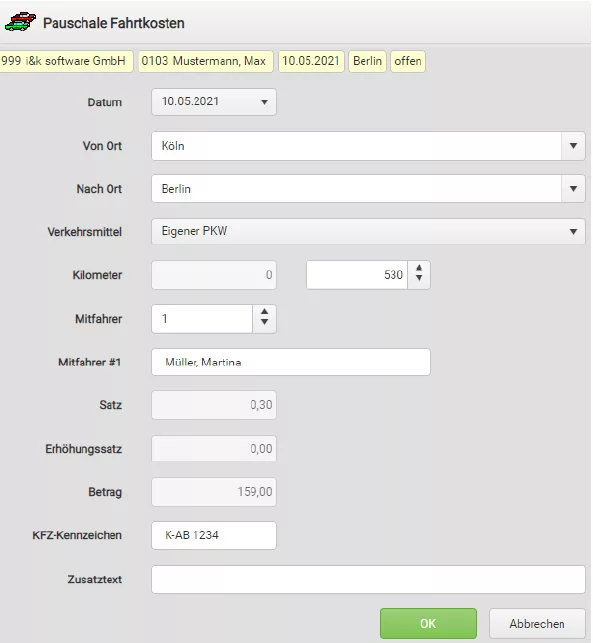Image resolution: width=593 pixels, height=643 pixels.
Task: Select the 999 i&k software GmbH tag
Action: (66, 61)
